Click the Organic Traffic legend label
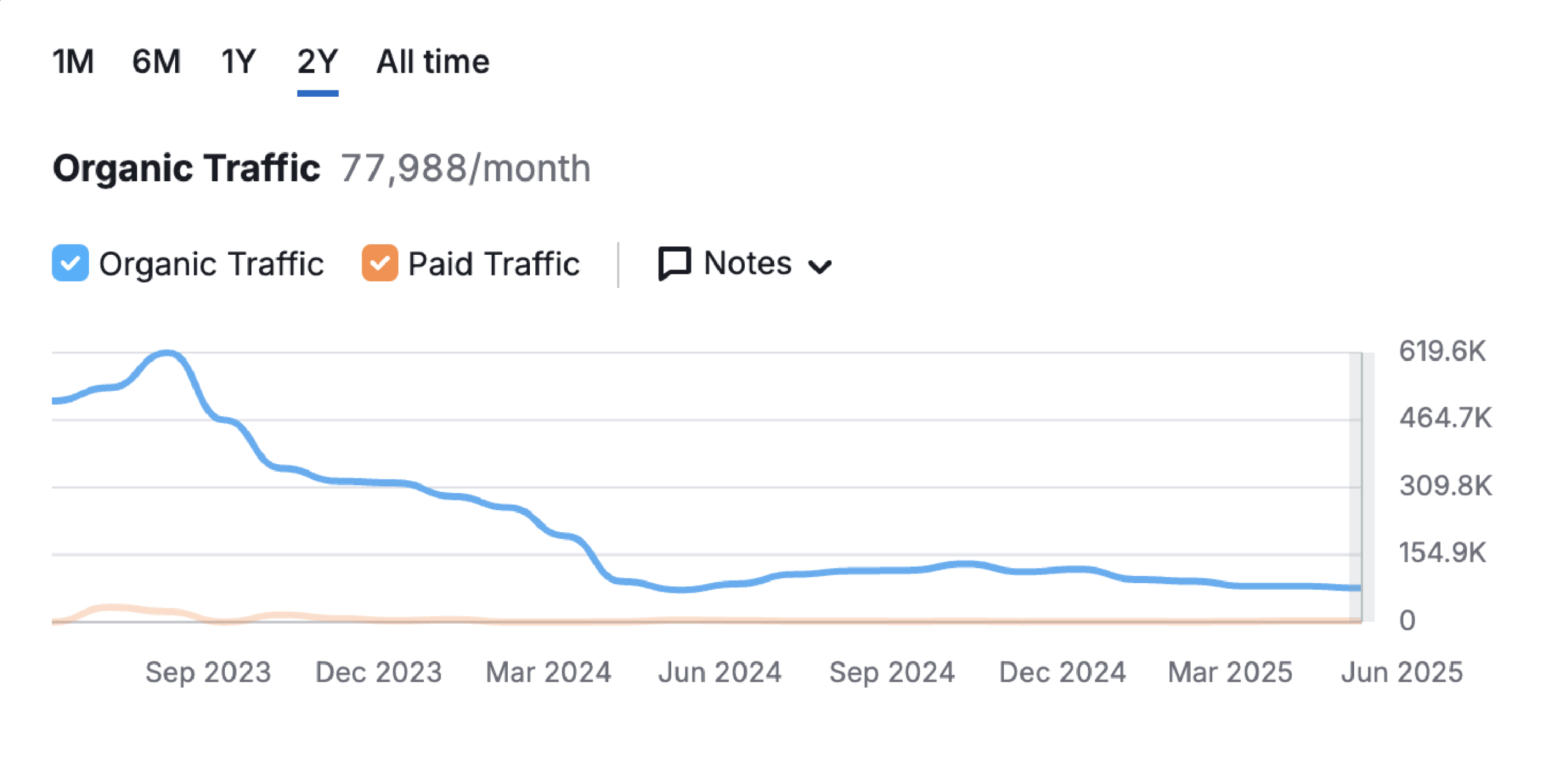 211,264
